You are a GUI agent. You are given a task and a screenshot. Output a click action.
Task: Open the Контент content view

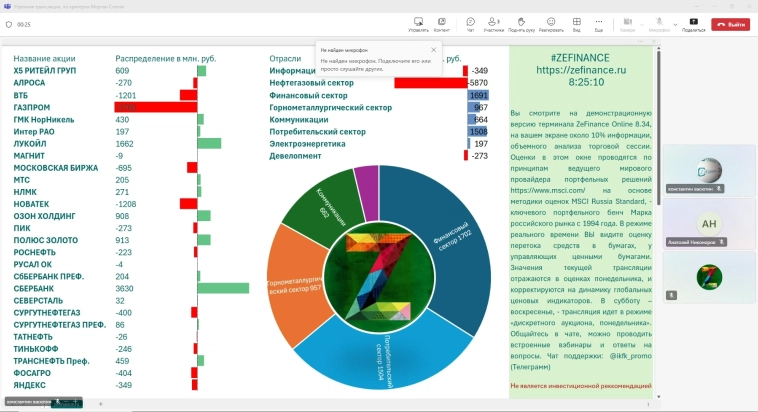pos(441,25)
